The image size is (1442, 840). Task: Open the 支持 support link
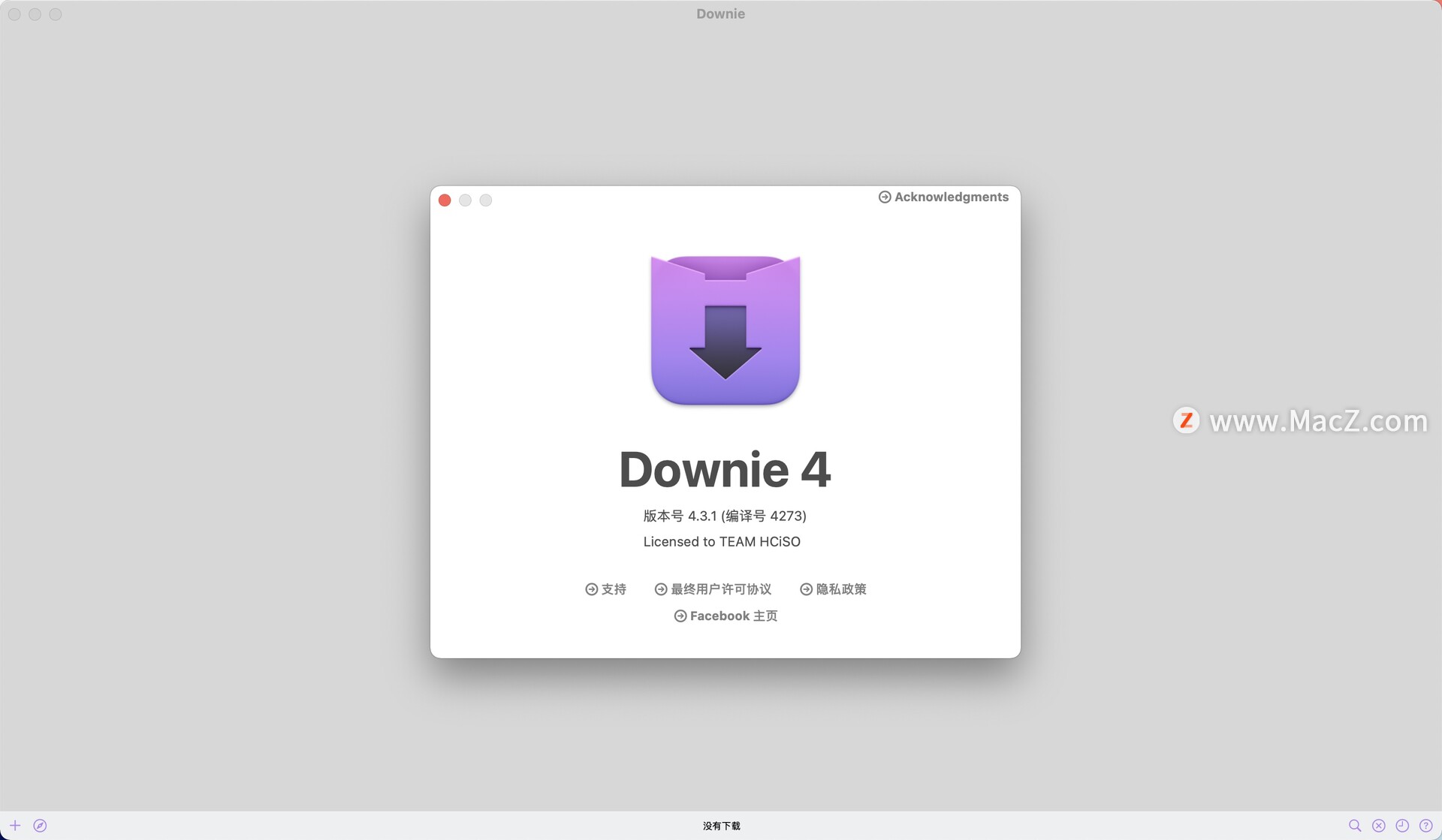pyautogui.click(x=605, y=589)
